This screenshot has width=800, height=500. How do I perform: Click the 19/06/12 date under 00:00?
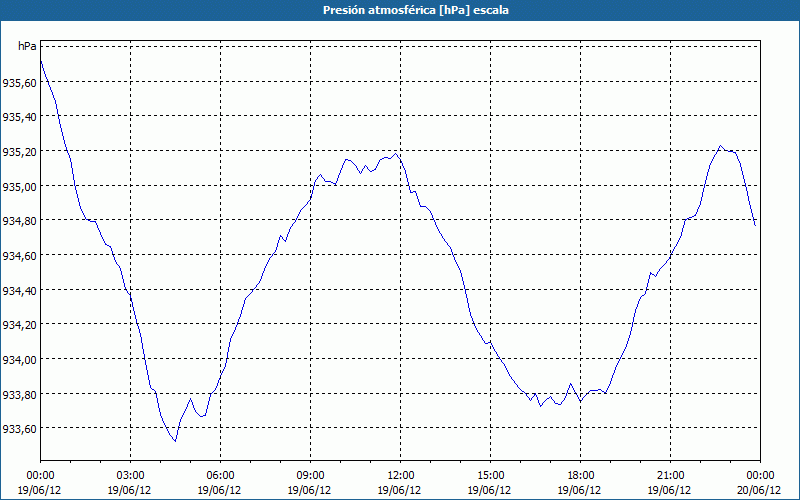point(39,490)
